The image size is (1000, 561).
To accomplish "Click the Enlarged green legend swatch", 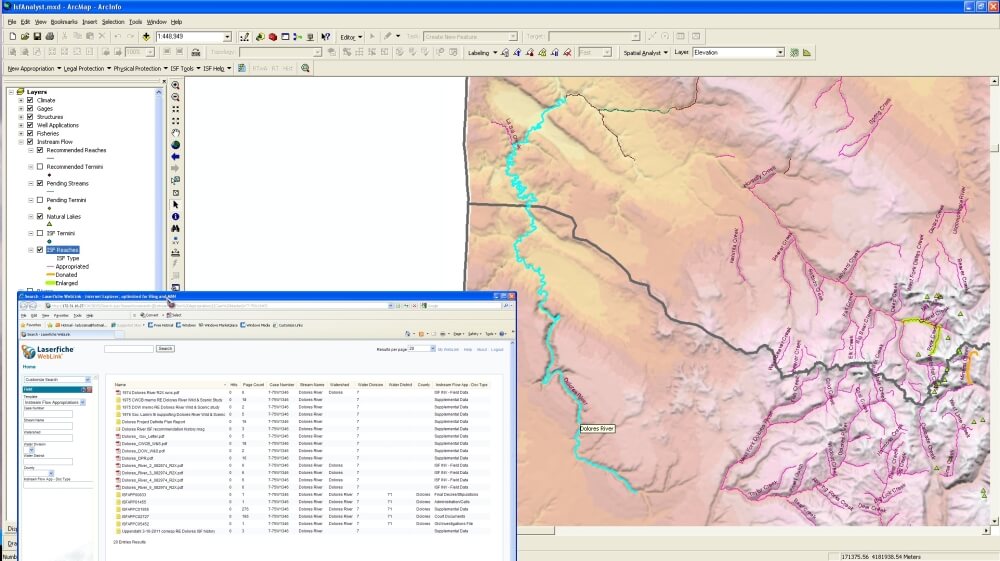I will click(x=50, y=283).
